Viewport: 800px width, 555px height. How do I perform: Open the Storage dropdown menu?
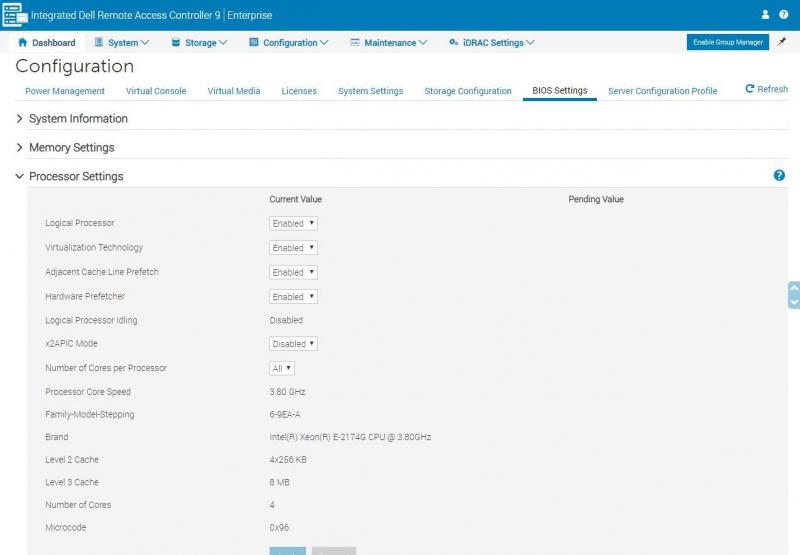coord(199,43)
